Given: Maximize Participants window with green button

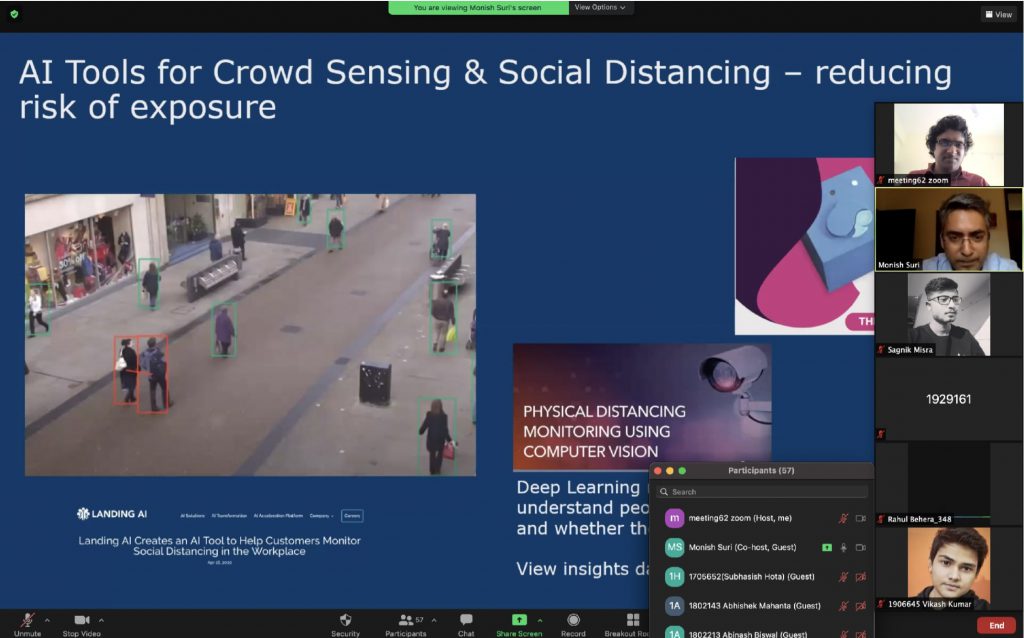Looking at the screenshot, I should [x=682, y=471].
